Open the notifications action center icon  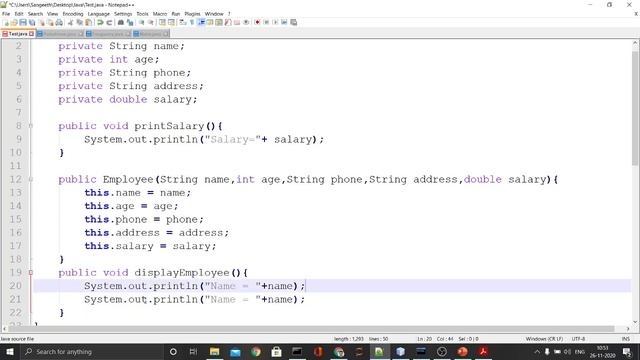coord(627,351)
